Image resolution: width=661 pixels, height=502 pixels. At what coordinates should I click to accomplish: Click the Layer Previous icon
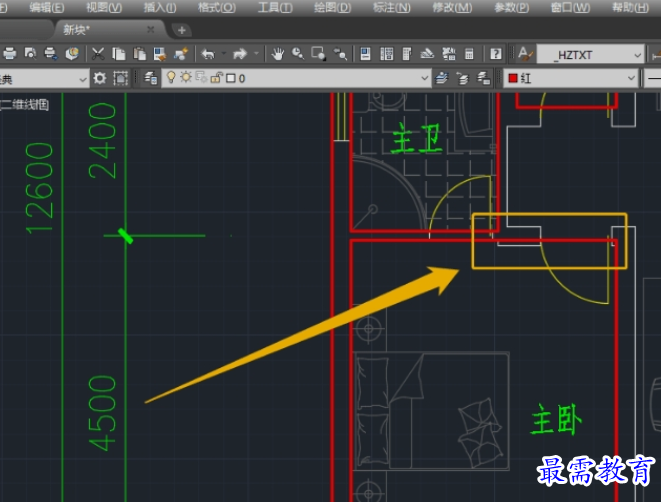(x=462, y=78)
